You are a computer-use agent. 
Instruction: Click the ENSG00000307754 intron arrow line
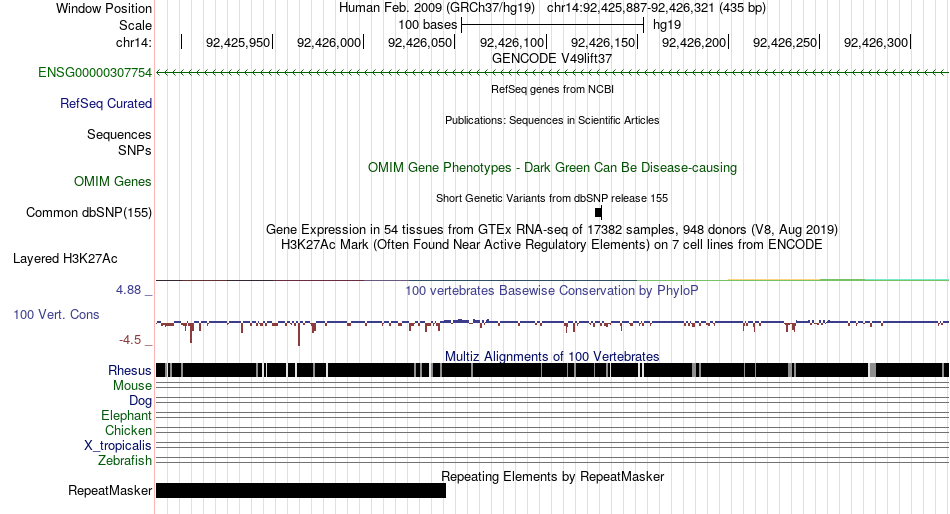552,73
